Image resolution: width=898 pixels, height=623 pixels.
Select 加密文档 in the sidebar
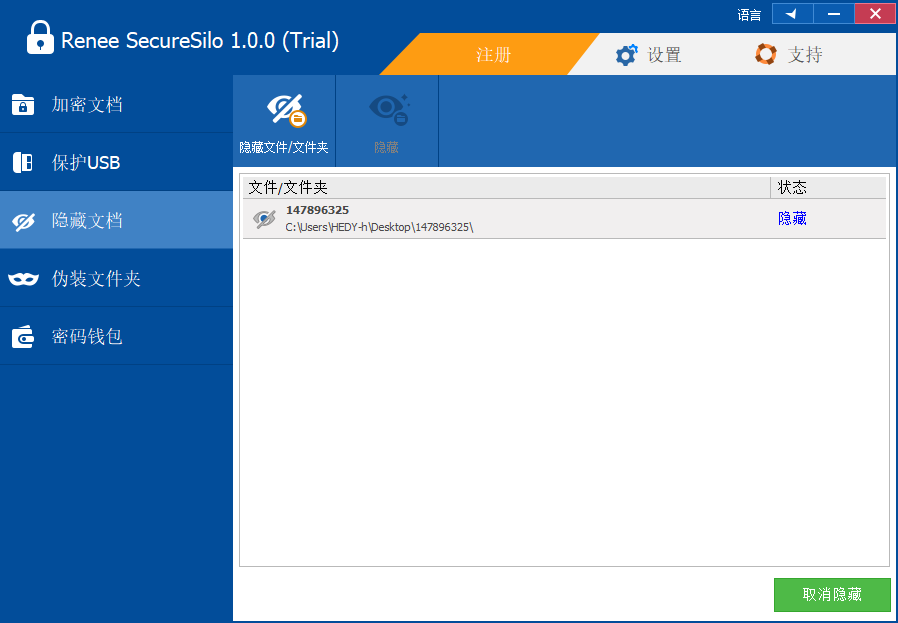coord(116,104)
